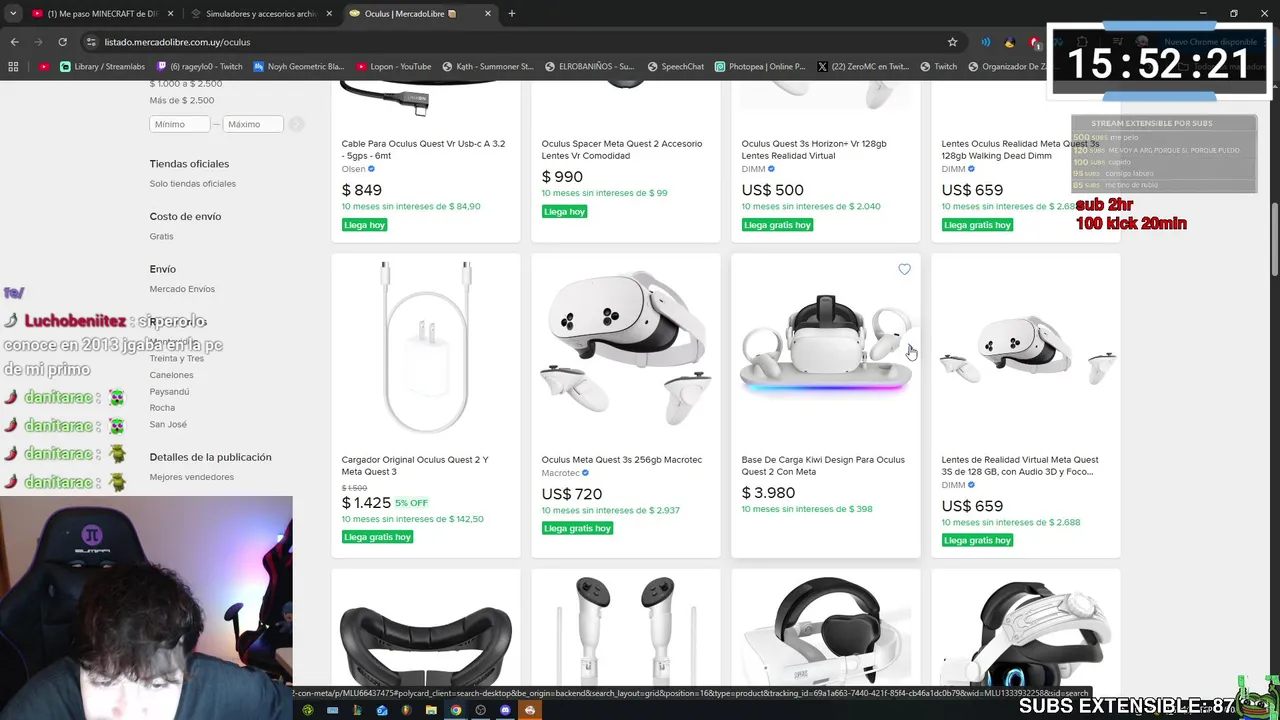Open the Noyh Geometric Bla... bookmark
Viewport: 1280px width, 720px height.
[299, 67]
